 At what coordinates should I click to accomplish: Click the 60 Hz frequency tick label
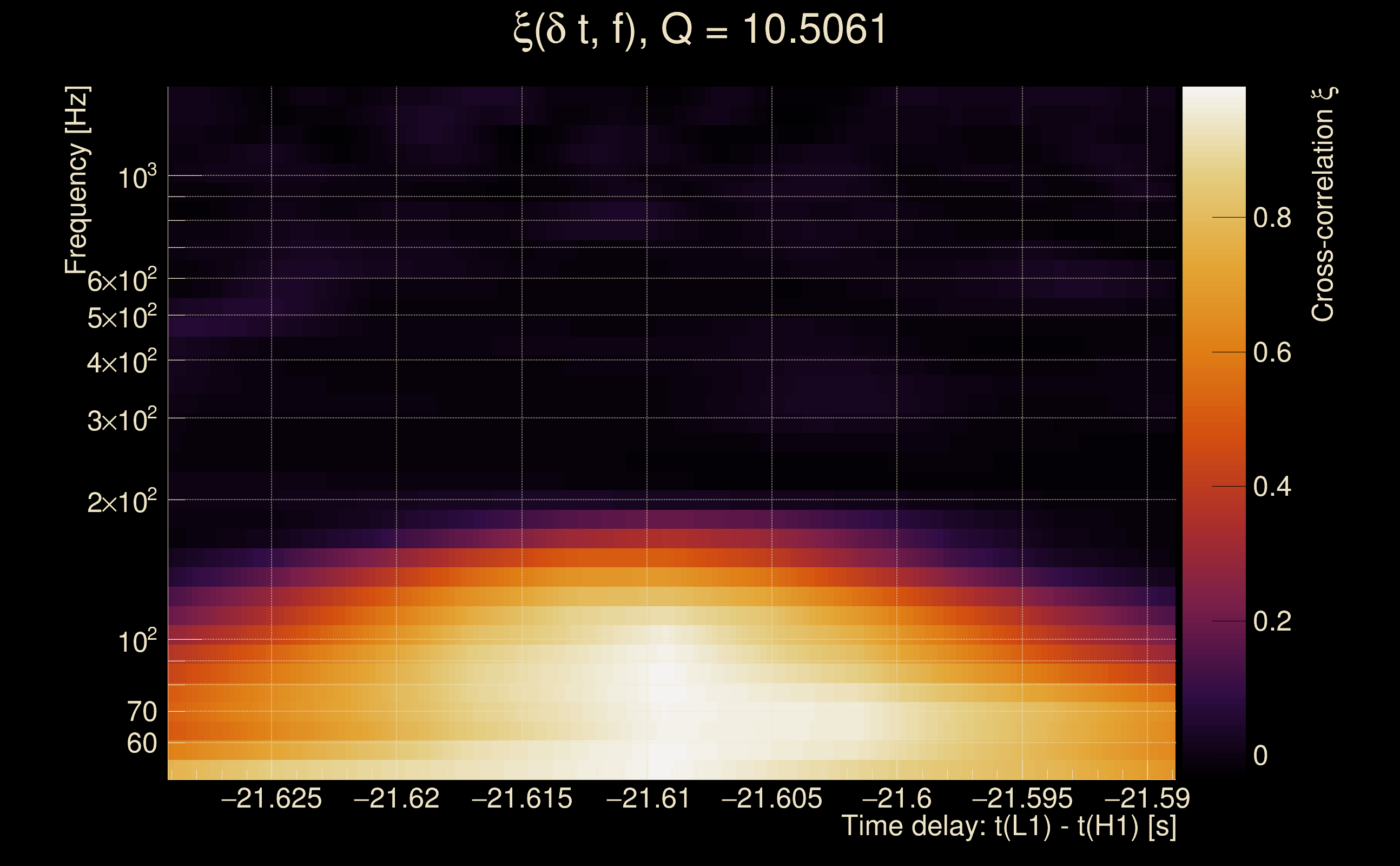click(141, 744)
